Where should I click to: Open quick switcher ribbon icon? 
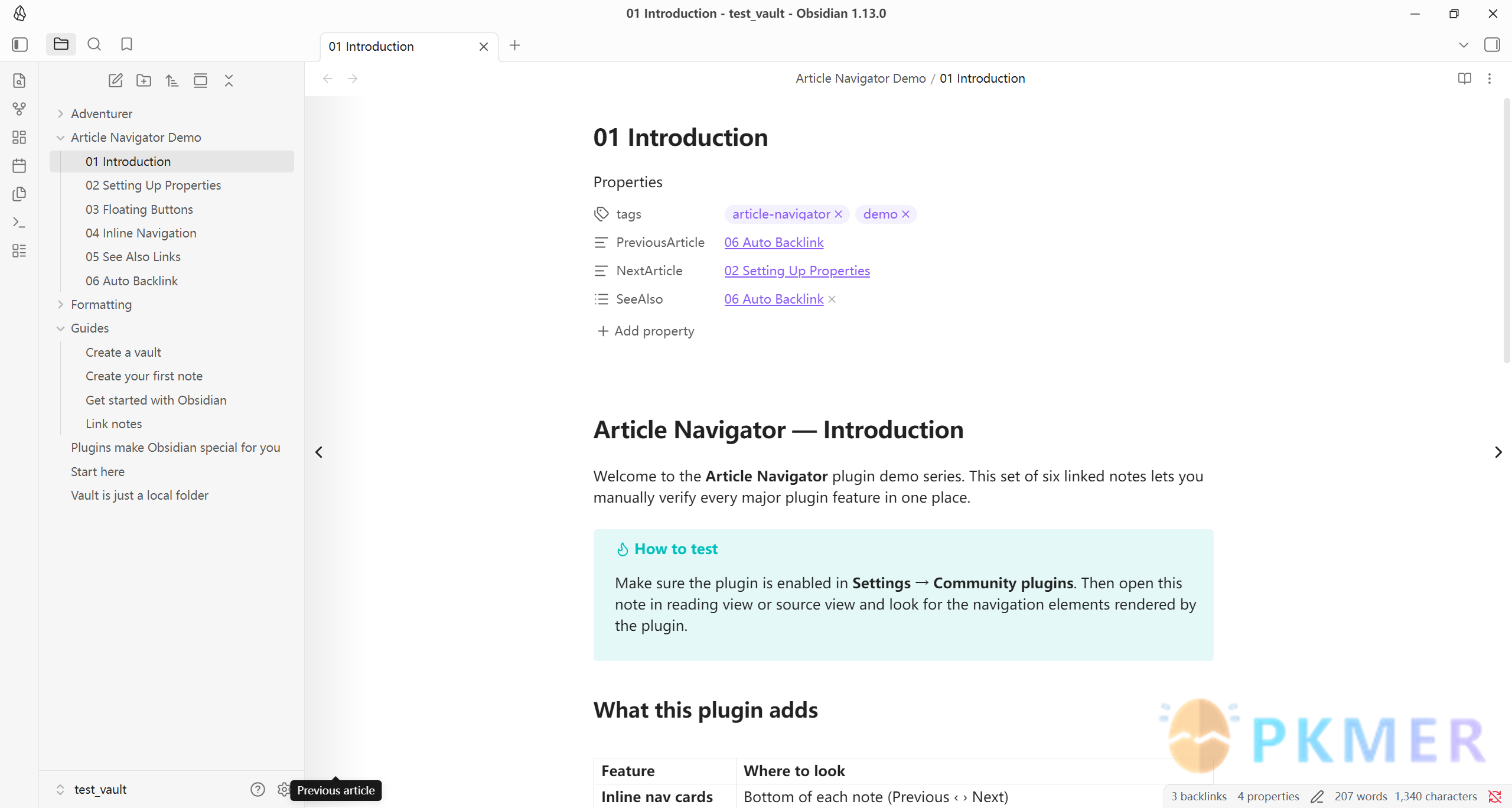[19, 81]
